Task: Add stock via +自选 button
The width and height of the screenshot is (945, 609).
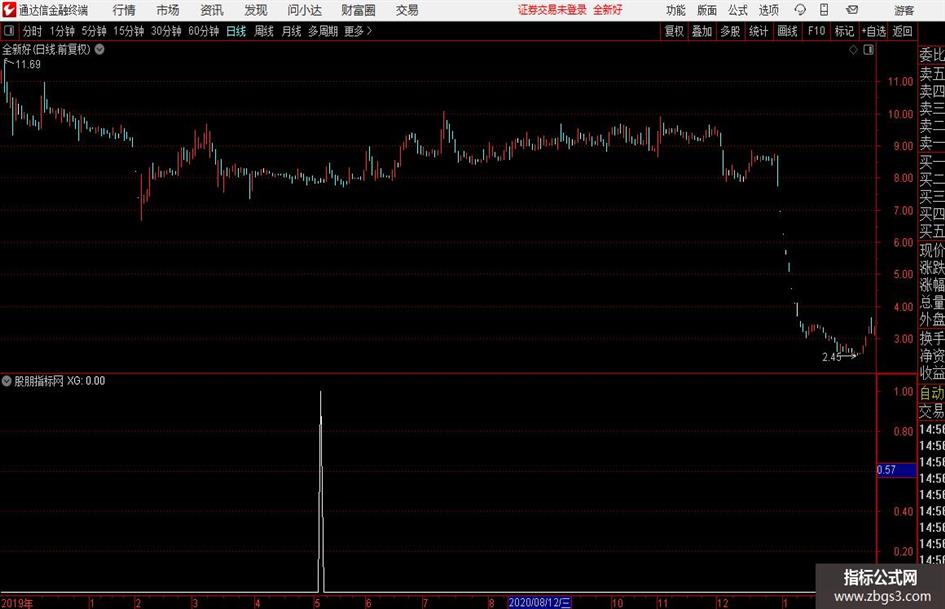Action: [873, 31]
